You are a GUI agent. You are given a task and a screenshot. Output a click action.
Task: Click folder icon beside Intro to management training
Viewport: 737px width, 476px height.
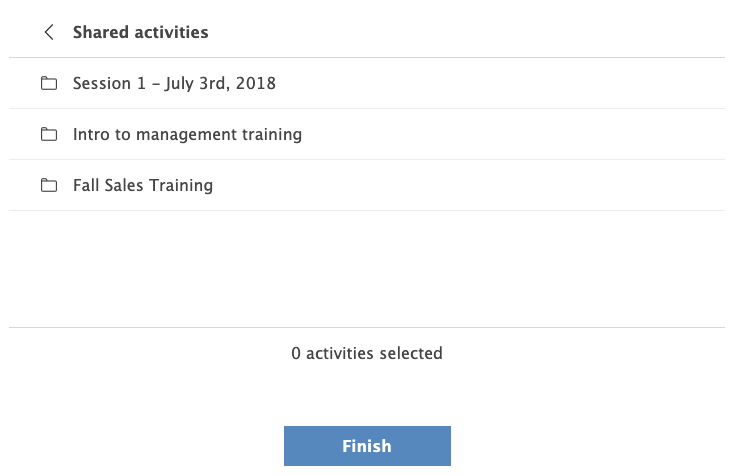point(49,134)
